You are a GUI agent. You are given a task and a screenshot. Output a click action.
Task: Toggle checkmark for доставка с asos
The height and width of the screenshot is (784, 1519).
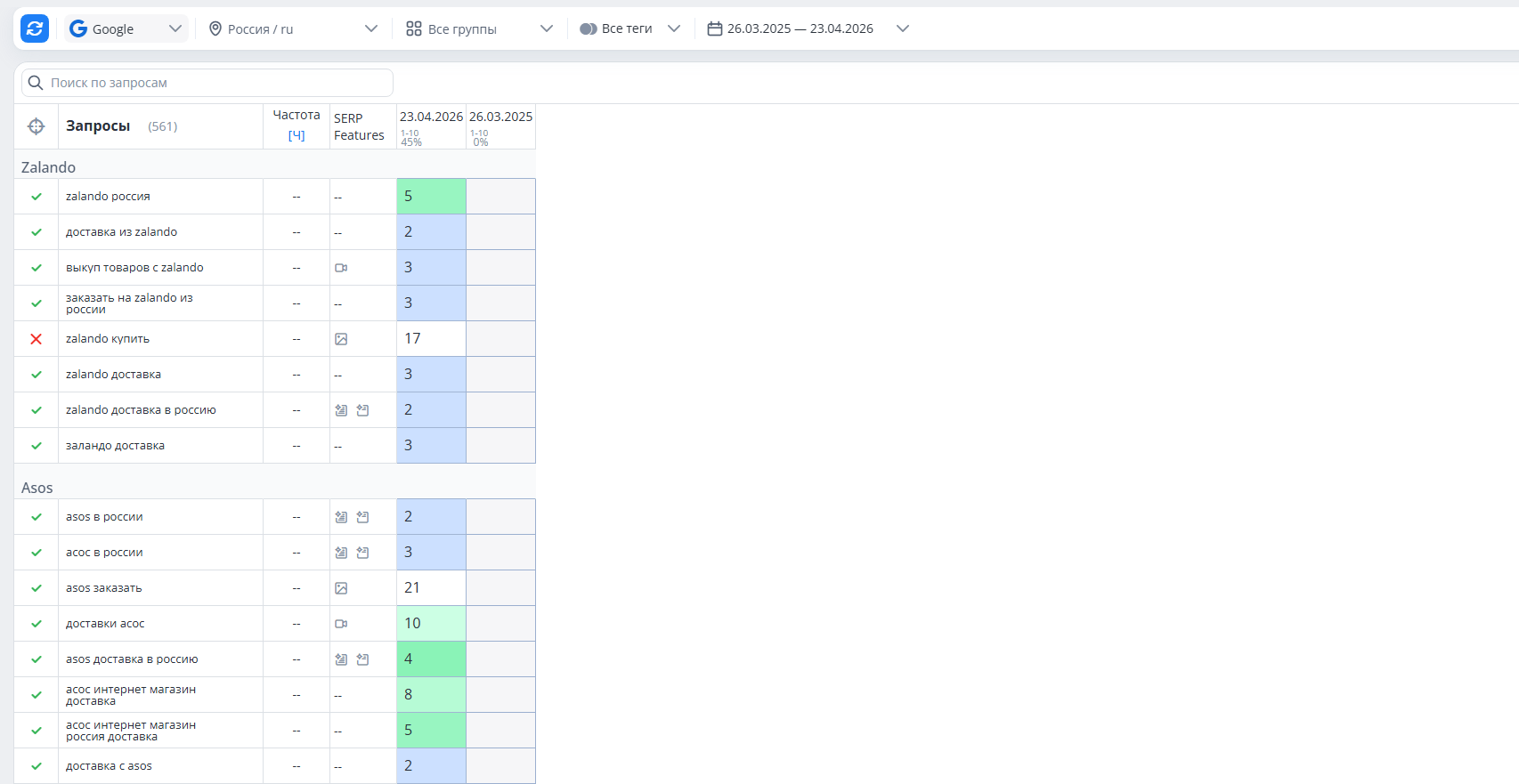click(37, 766)
